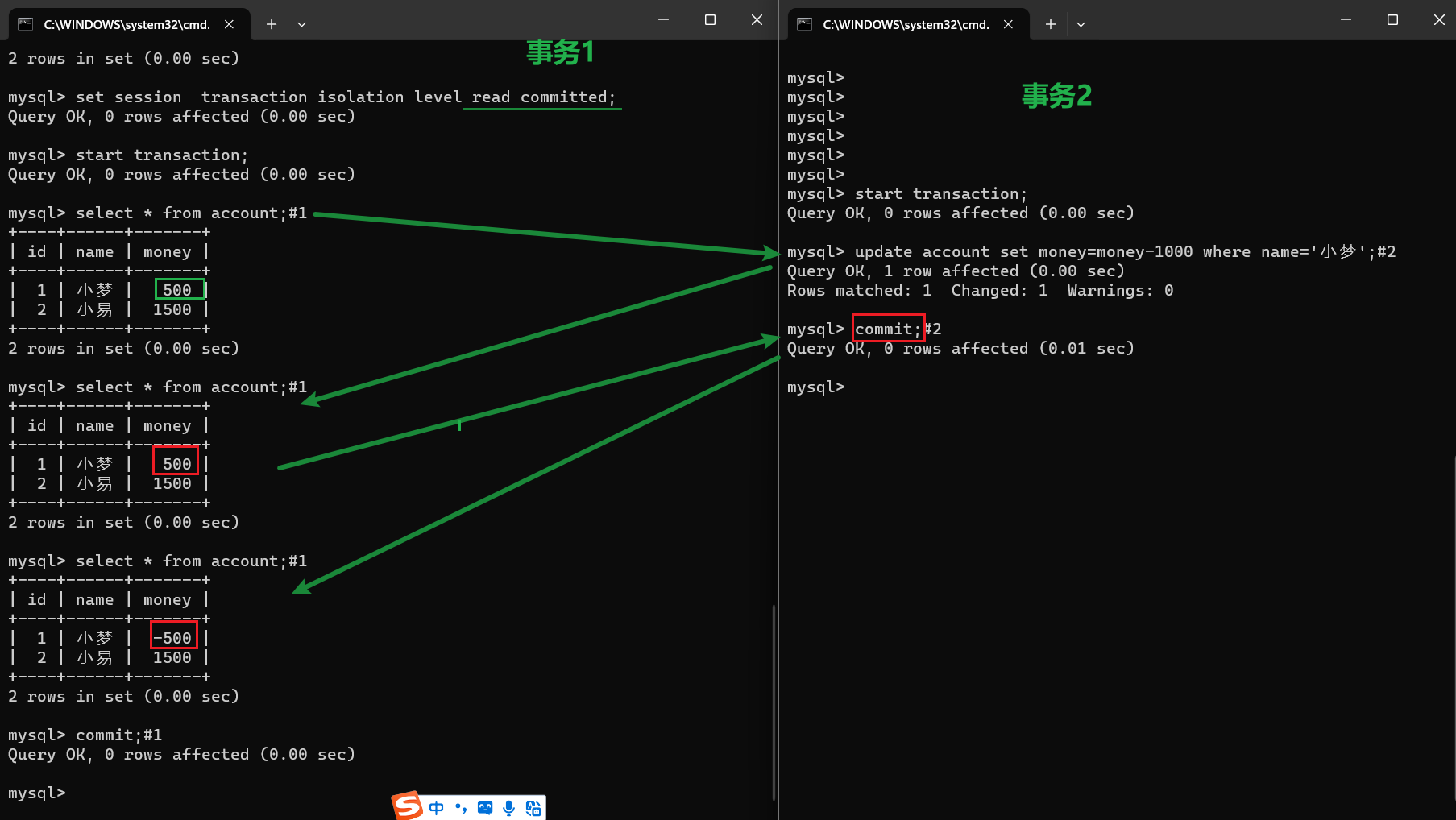
Task: Close the left terminal window
Action: coord(757,20)
